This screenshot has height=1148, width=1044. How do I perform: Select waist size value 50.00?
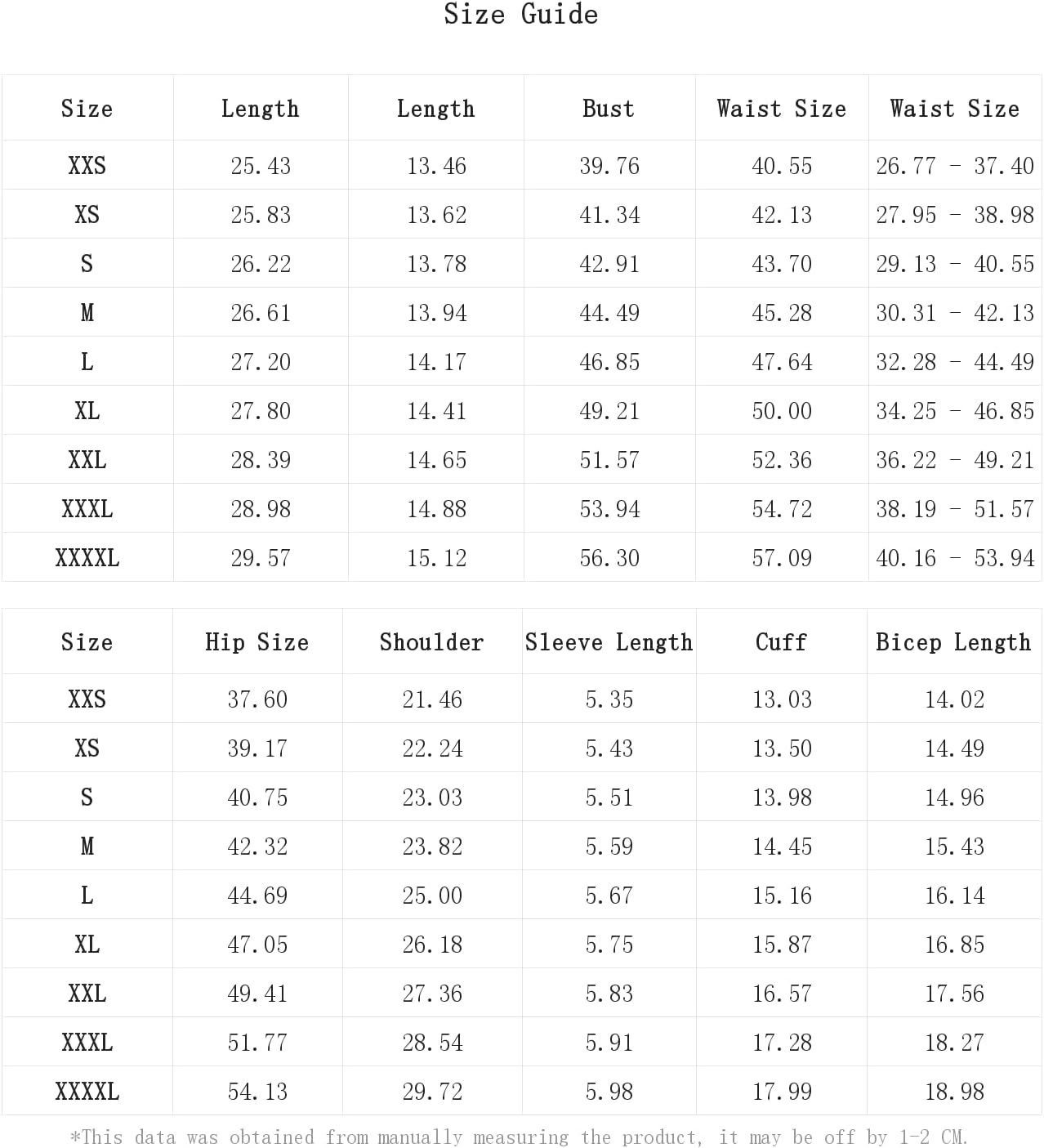click(x=782, y=411)
